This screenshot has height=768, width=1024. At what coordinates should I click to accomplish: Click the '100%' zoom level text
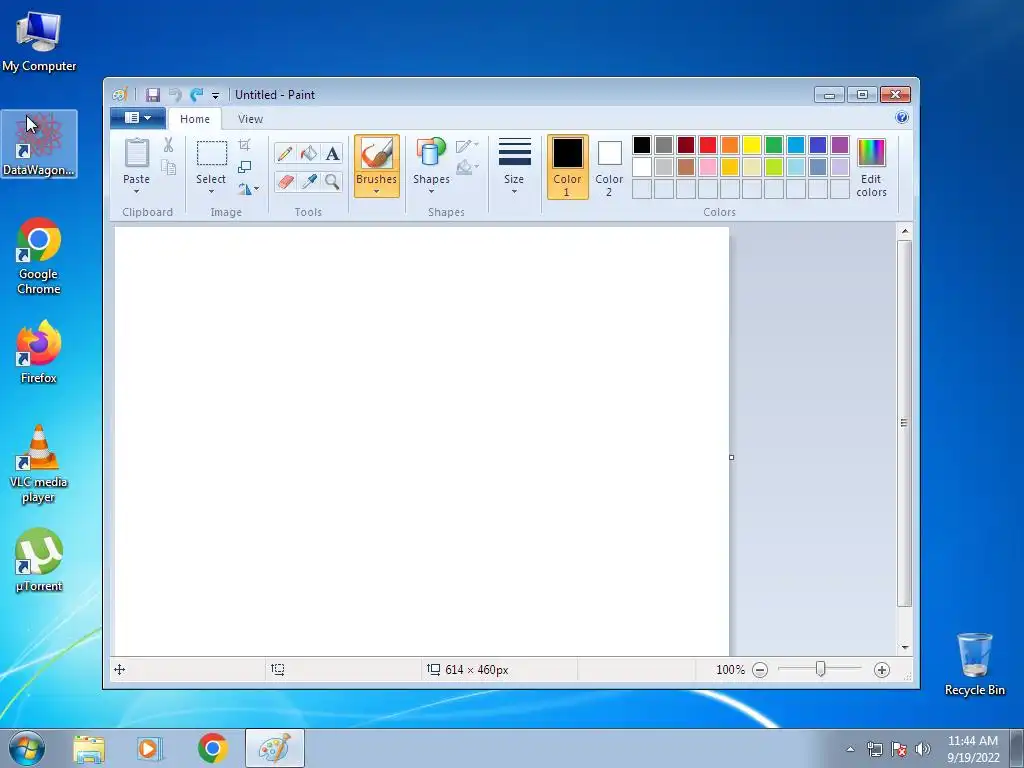tap(730, 670)
